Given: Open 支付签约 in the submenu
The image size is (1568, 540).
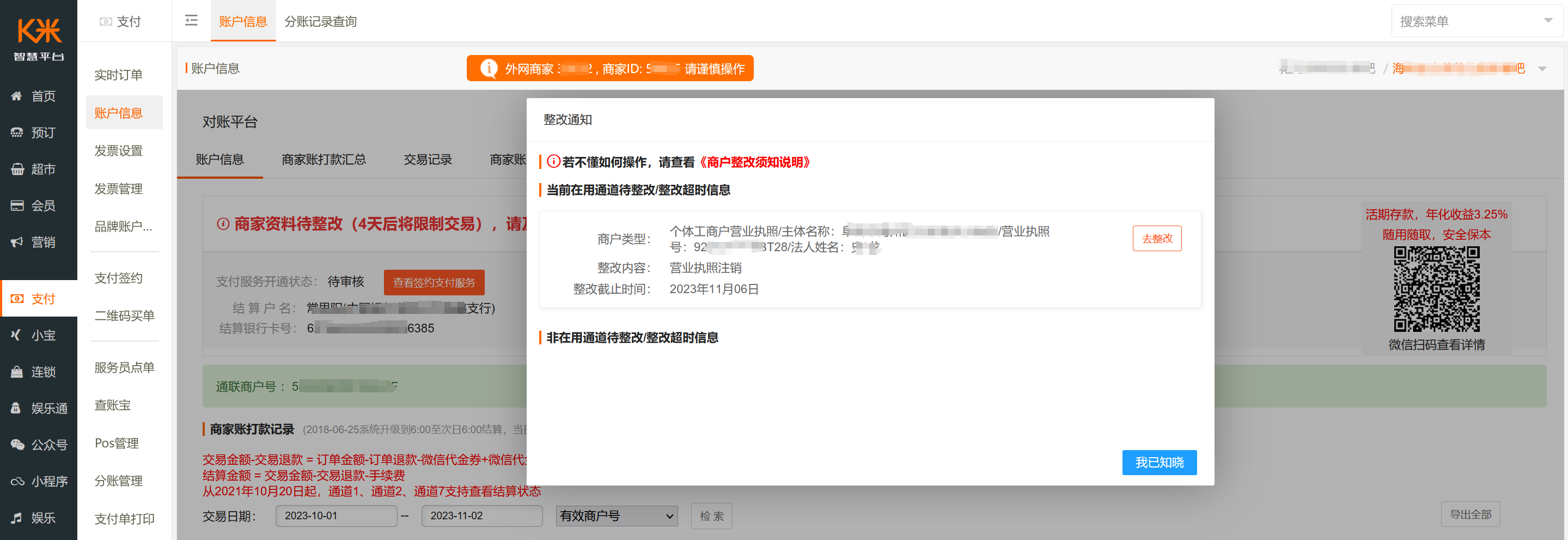Looking at the screenshot, I should click(x=119, y=278).
